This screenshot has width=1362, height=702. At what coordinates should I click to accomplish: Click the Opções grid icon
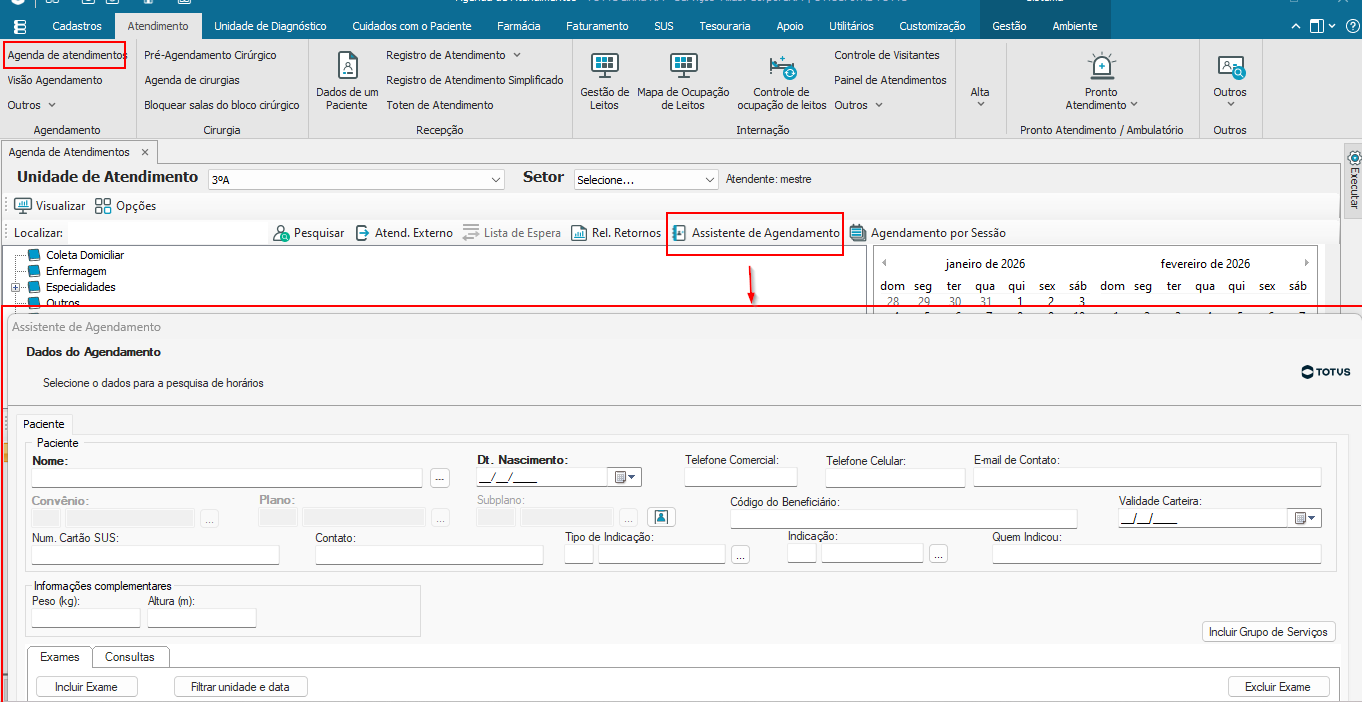click(x=103, y=205)
